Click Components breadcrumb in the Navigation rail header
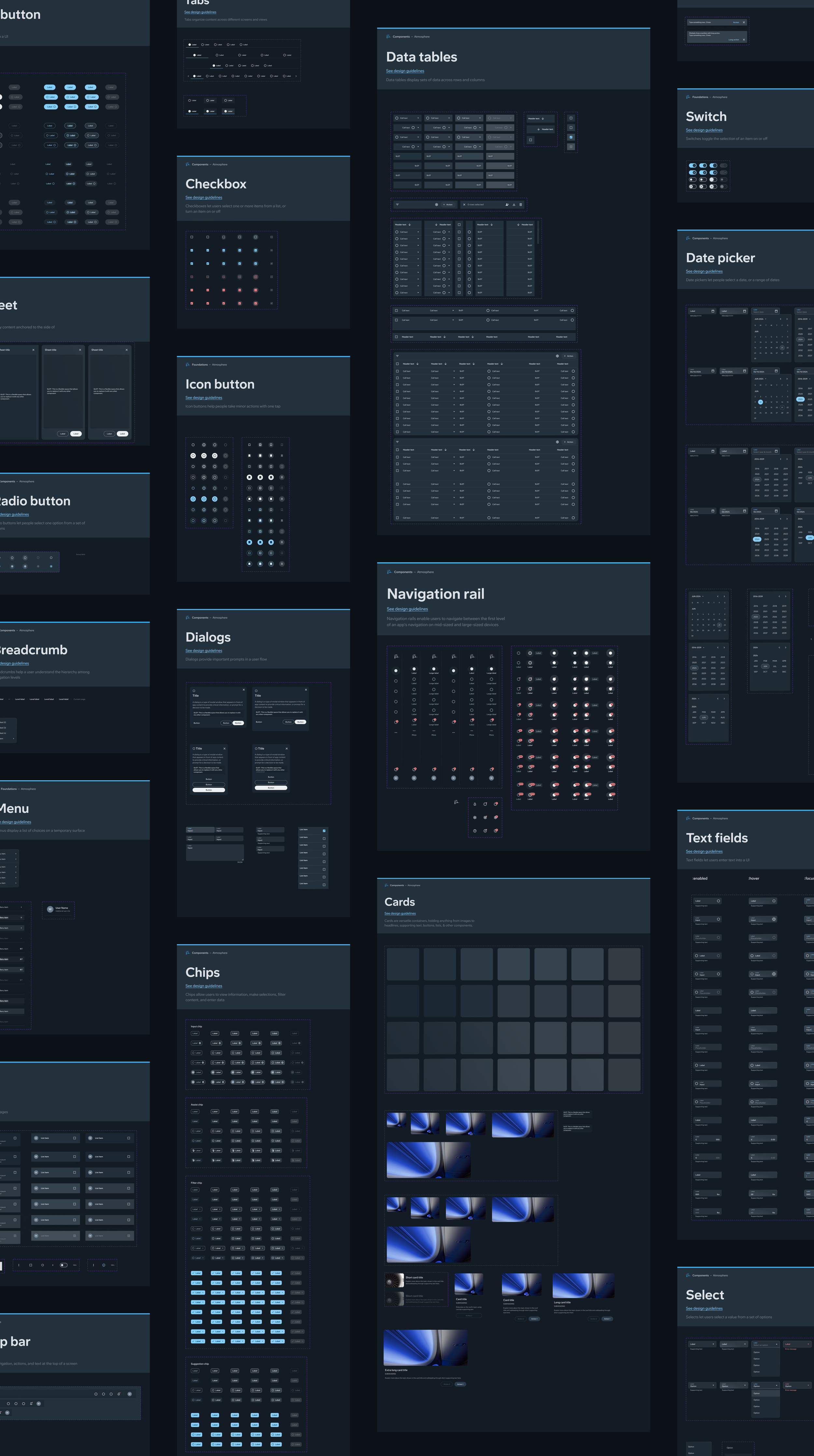The height and width of the screenshot is (1456, 814). [x=403, y=572]
